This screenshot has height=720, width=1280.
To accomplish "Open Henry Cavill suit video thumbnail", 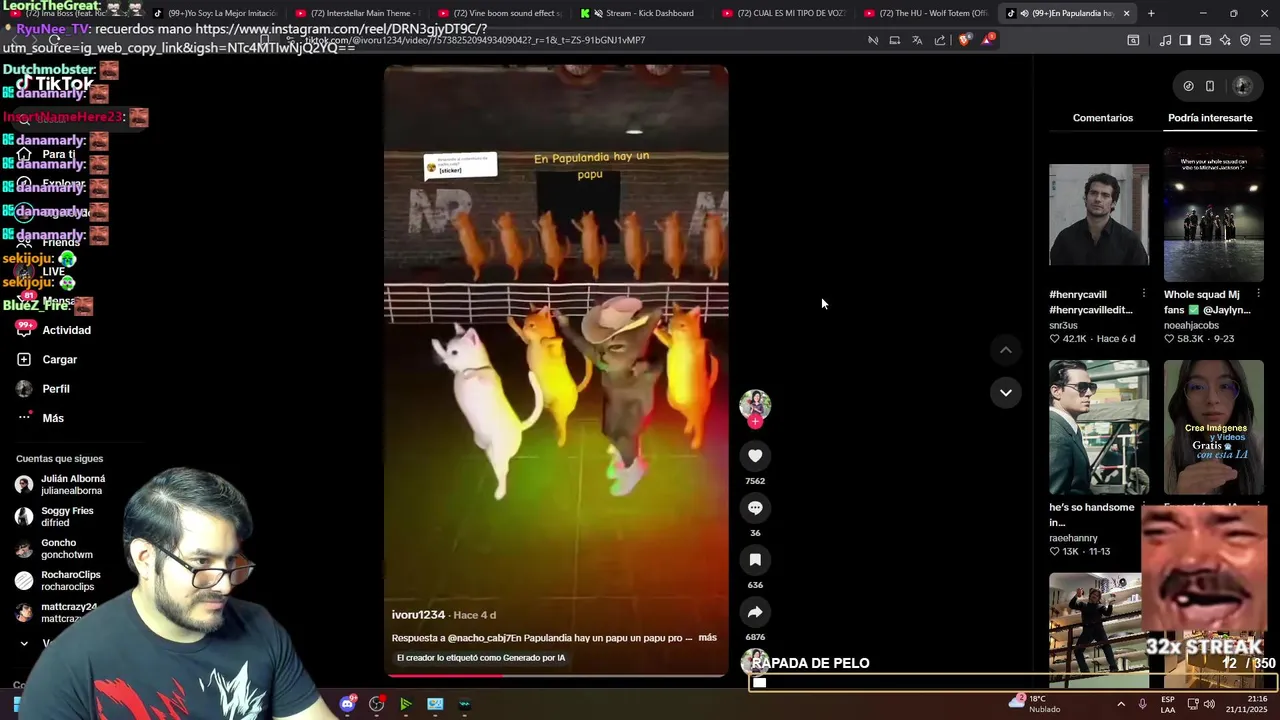I will pyautogui.click(x=1099, y=215).
